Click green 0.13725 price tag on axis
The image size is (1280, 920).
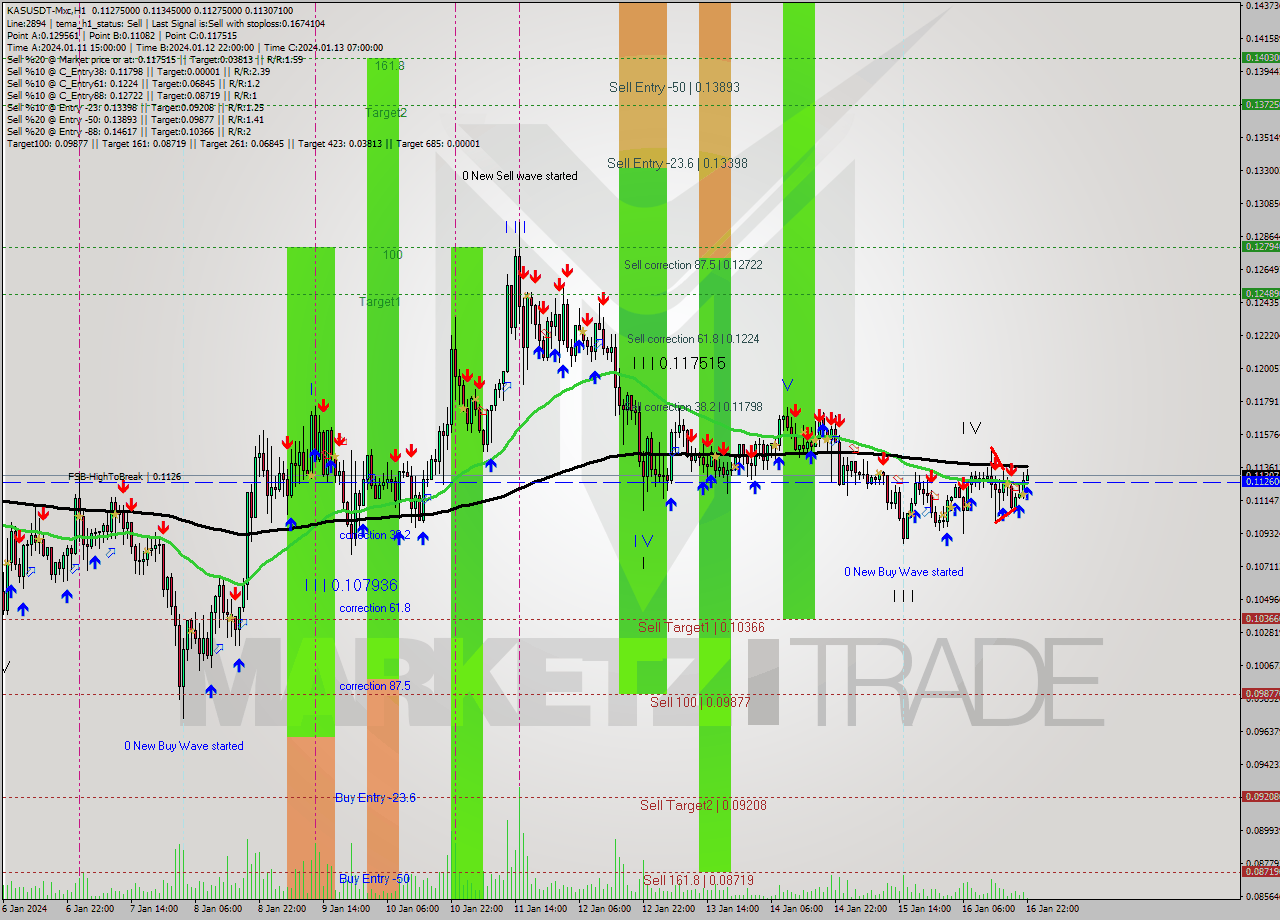[1260, 104]
